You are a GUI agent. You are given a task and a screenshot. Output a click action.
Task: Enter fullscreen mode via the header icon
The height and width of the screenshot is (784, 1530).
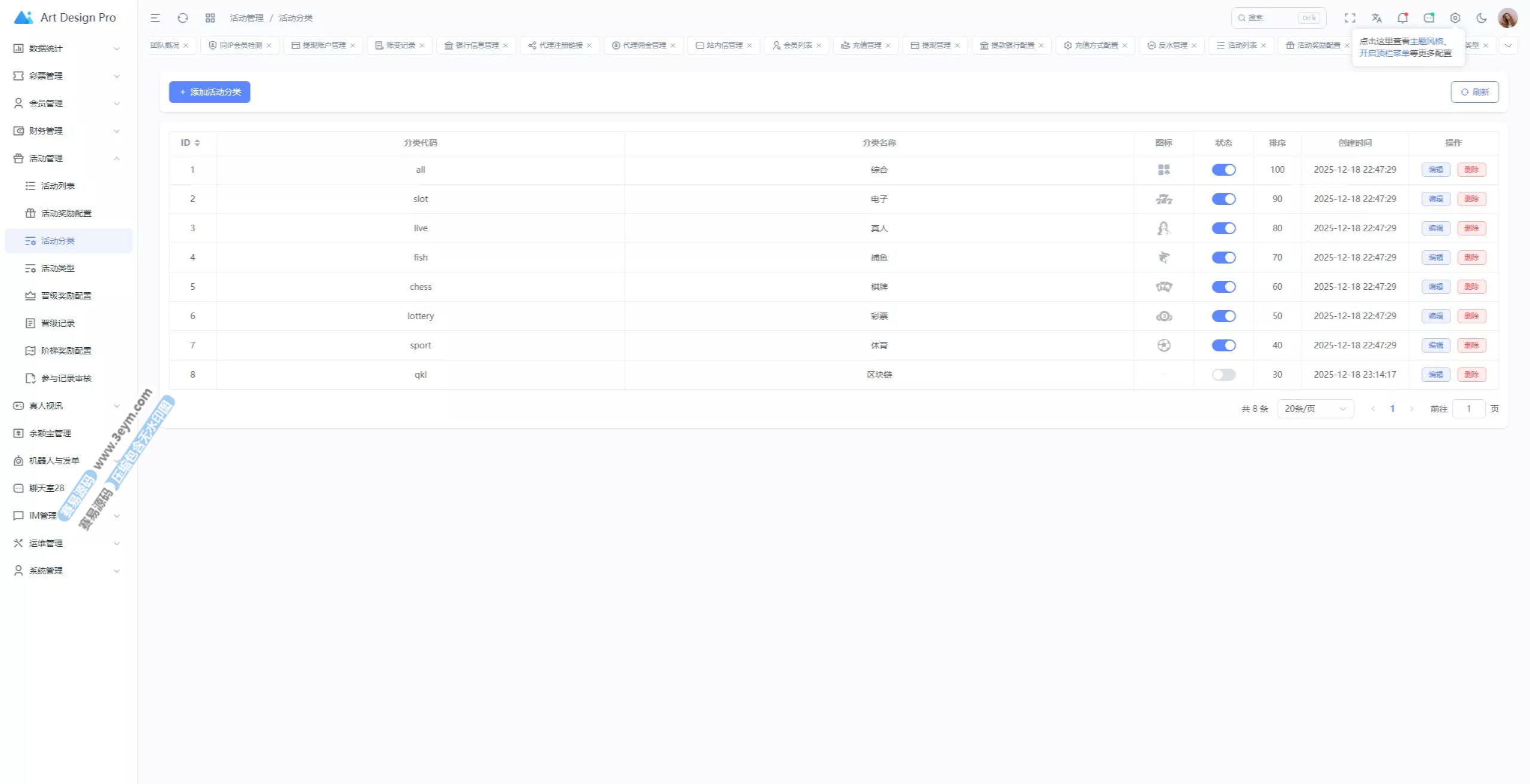[1350, 18]
